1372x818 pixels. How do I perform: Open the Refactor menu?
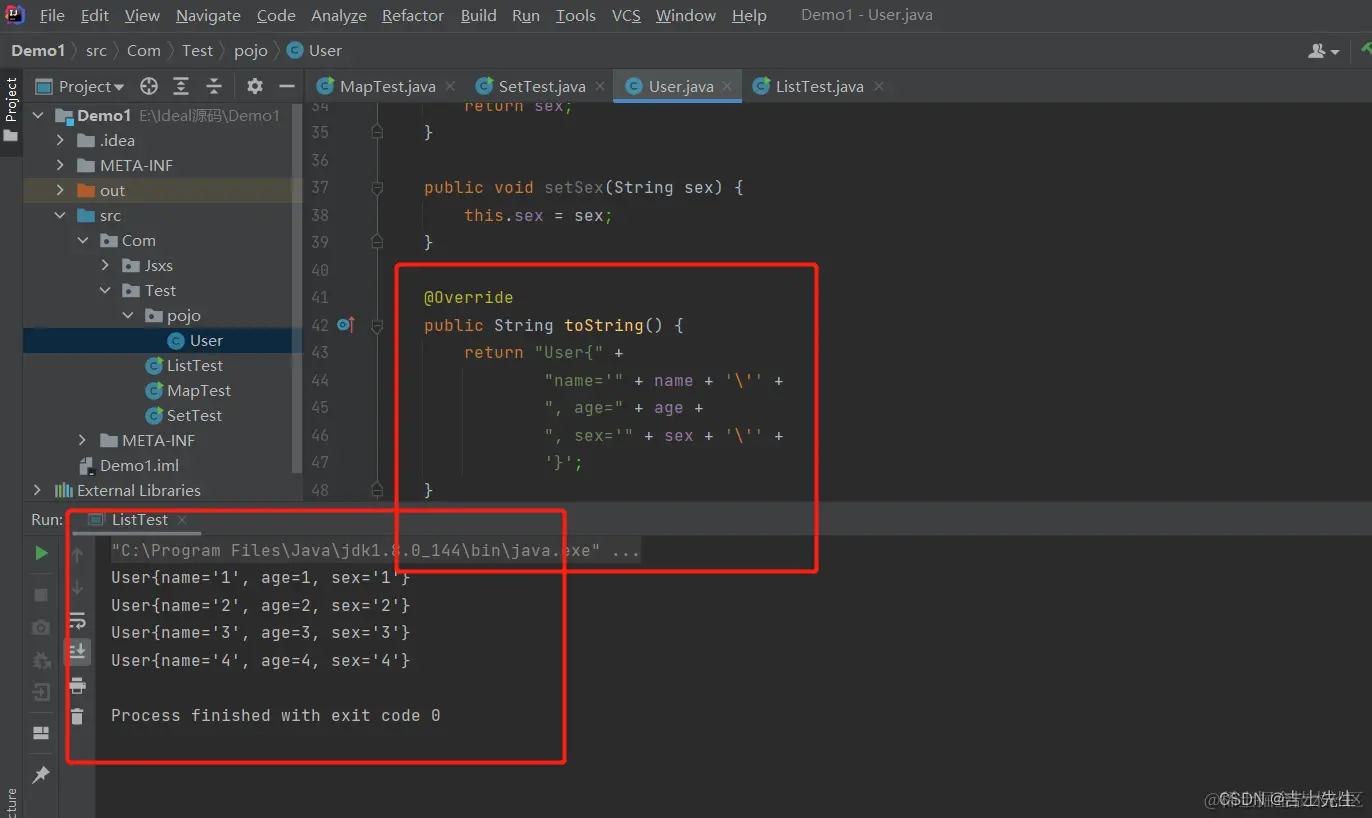click(413, 16)
